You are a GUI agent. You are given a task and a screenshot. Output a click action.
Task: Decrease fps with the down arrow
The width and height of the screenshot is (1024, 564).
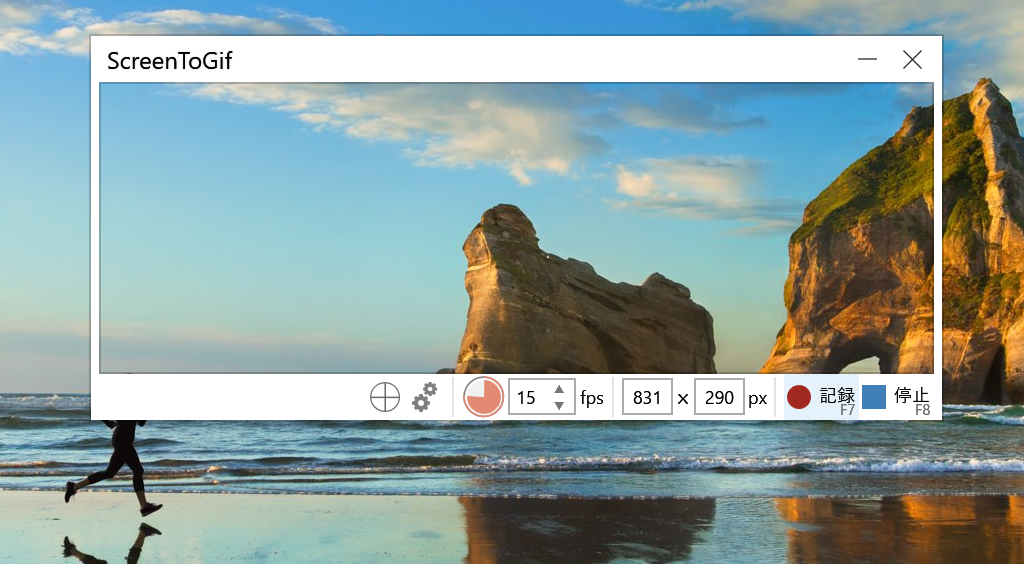pos(559,405)
